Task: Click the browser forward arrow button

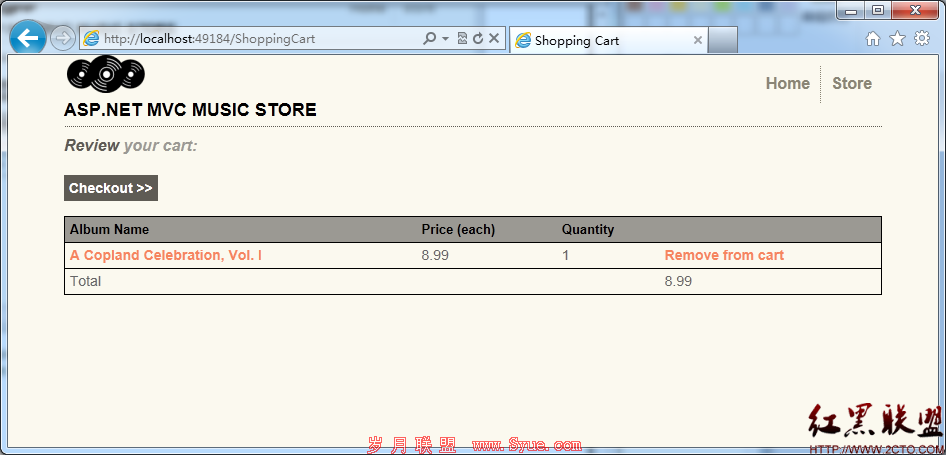Action: (62, 39)
